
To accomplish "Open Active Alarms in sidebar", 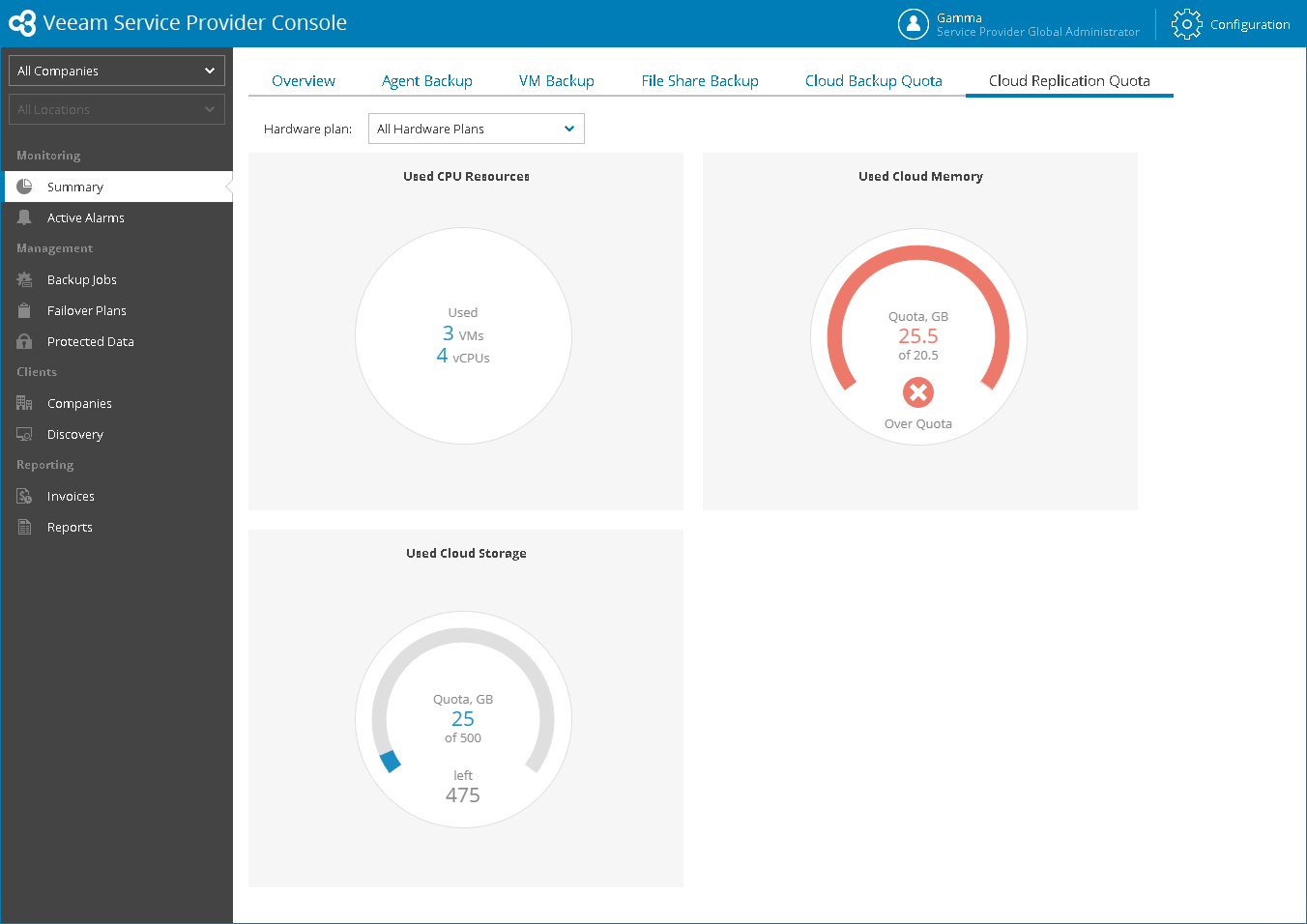I will point(117,217).
